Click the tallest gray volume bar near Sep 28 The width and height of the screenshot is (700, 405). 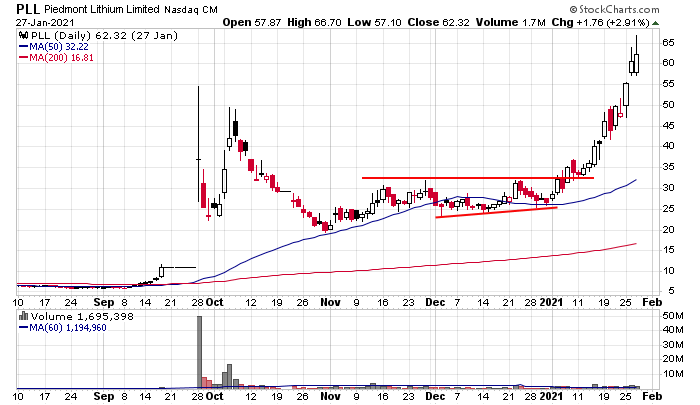(x=199, y=352)
